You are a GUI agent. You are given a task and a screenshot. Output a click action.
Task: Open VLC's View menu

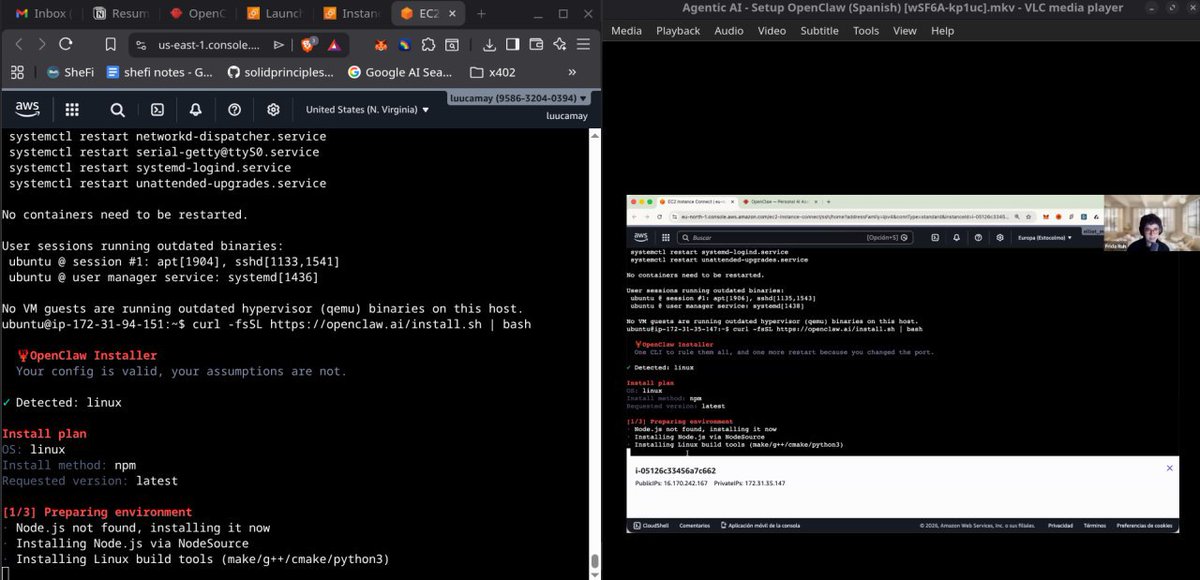905,31
